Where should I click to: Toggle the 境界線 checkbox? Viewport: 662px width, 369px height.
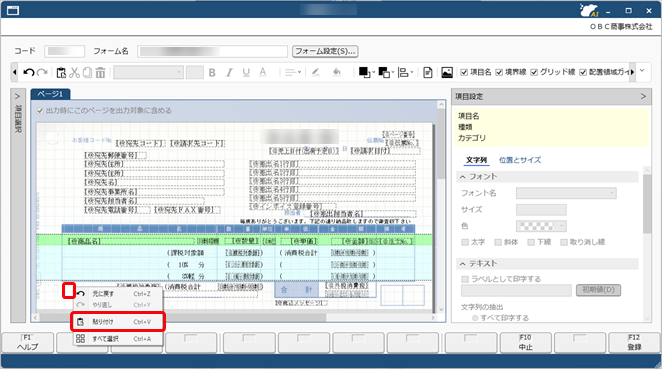click(x=499, y=73)
